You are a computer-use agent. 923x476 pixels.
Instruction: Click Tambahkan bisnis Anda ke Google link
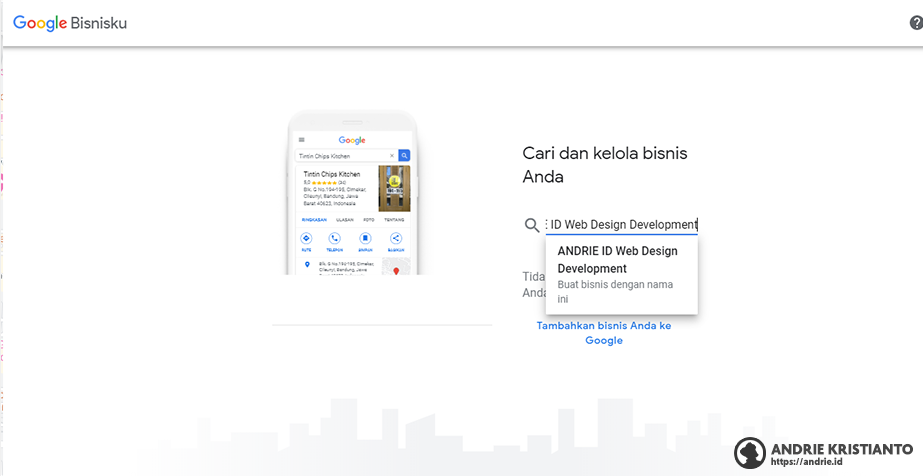pos(604,333)
